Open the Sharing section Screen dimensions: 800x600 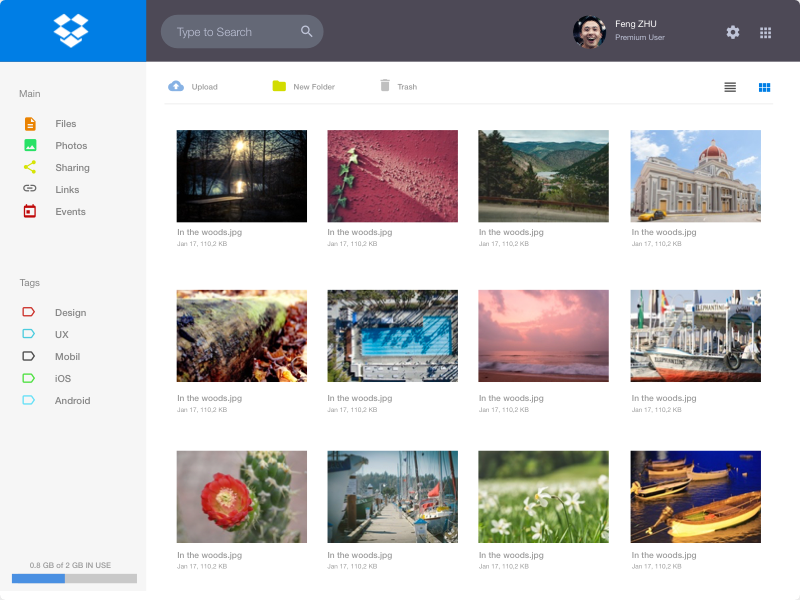click(72, 168)
